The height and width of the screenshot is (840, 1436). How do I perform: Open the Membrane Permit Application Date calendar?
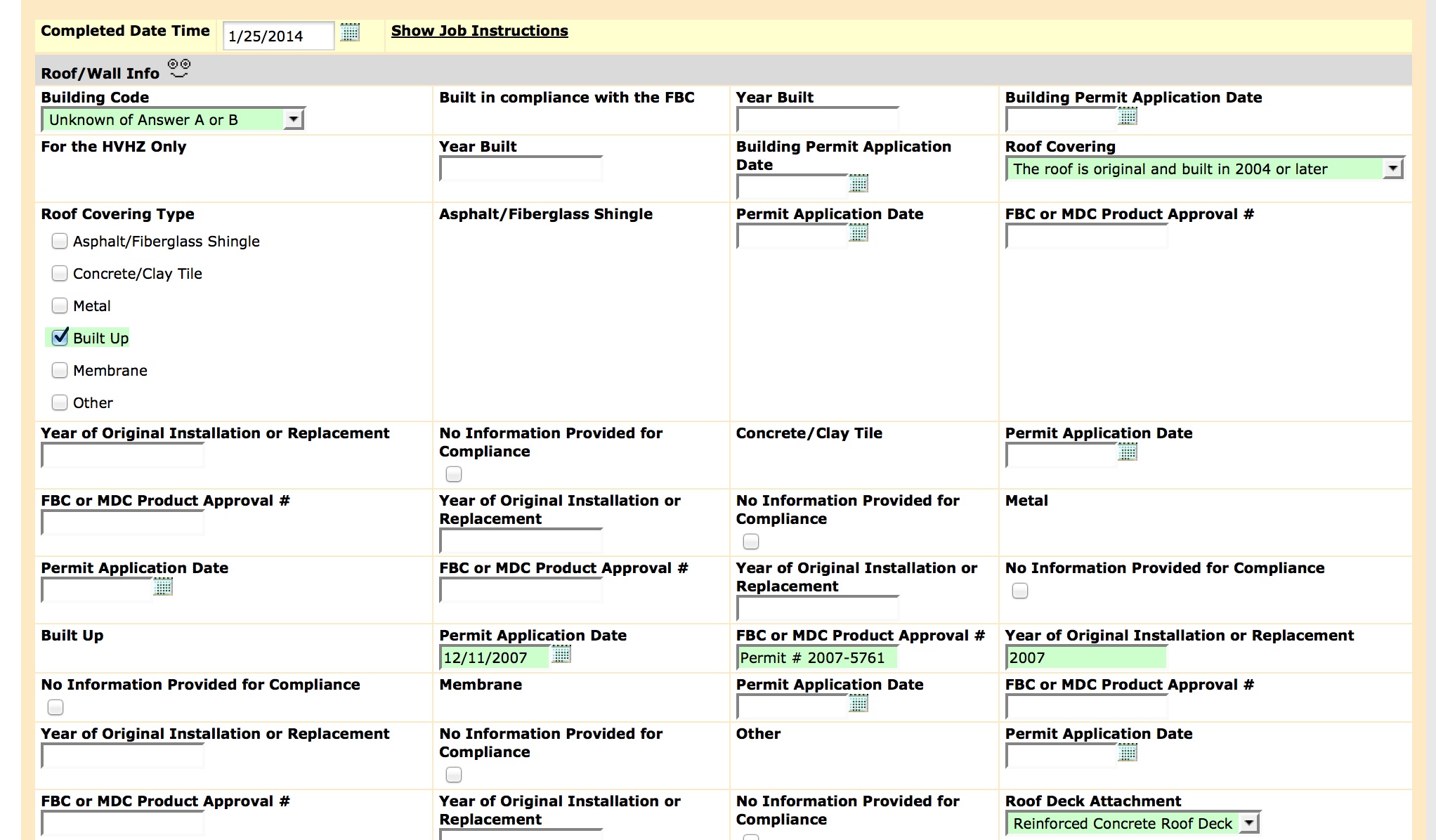tap(859, 704)
